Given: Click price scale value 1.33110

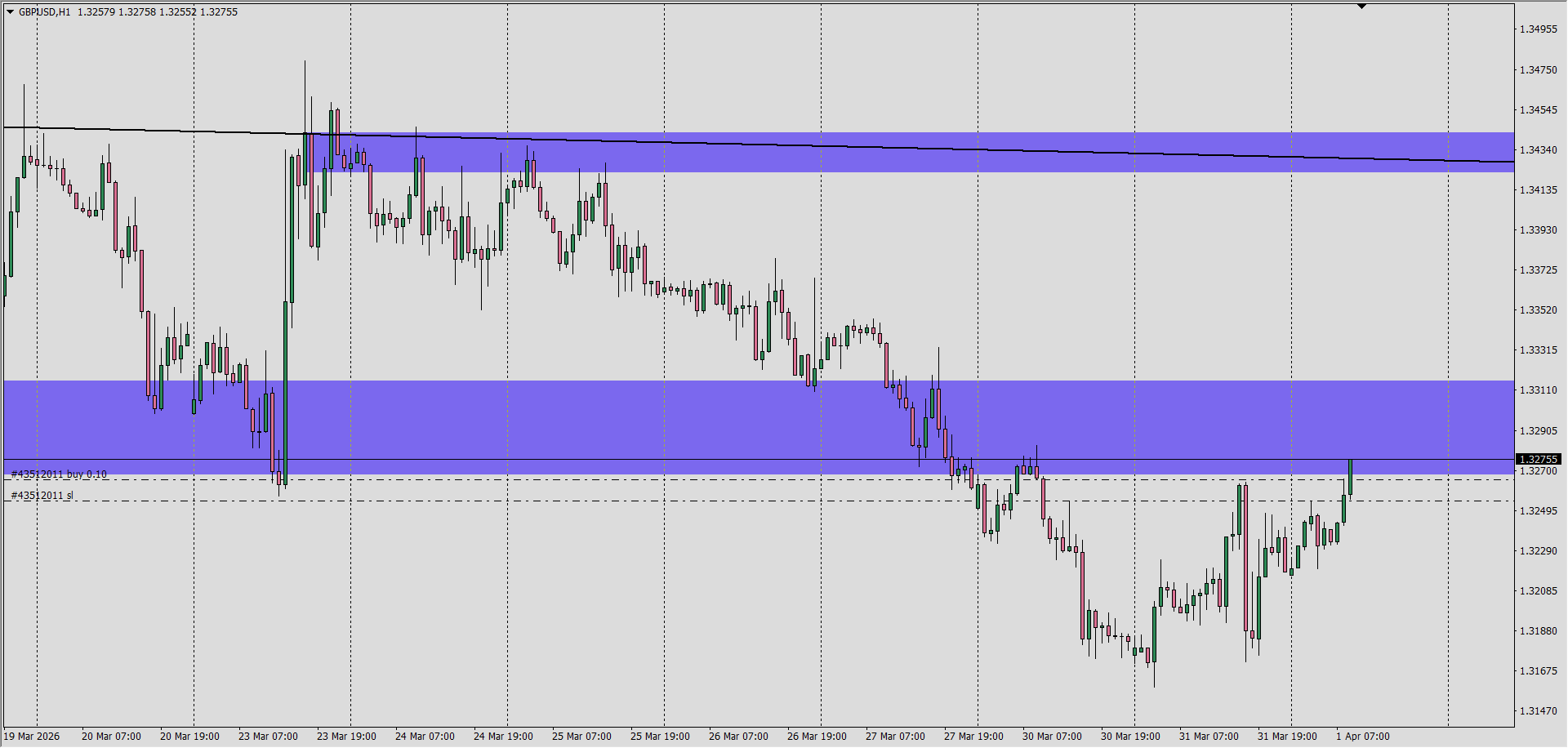Looking at the screenshot, I should 1538,390.
